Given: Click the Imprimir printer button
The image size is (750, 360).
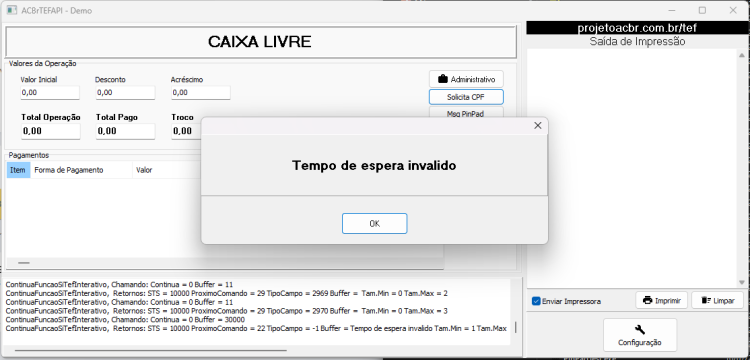Looking at the screenshot, I should pyautogui.click(x=662, y=300).
